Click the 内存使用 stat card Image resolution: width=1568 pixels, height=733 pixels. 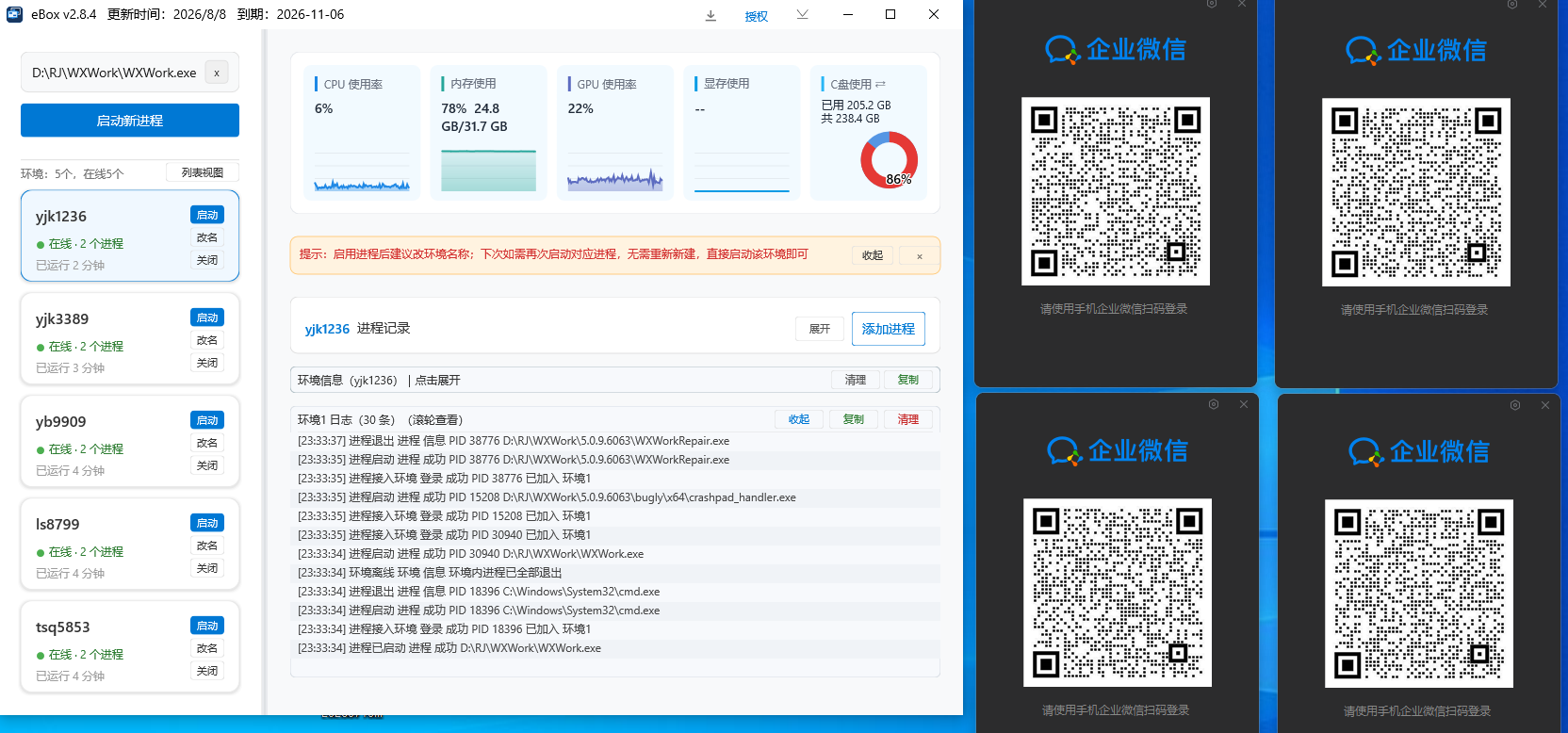click(x=488, y=132)
